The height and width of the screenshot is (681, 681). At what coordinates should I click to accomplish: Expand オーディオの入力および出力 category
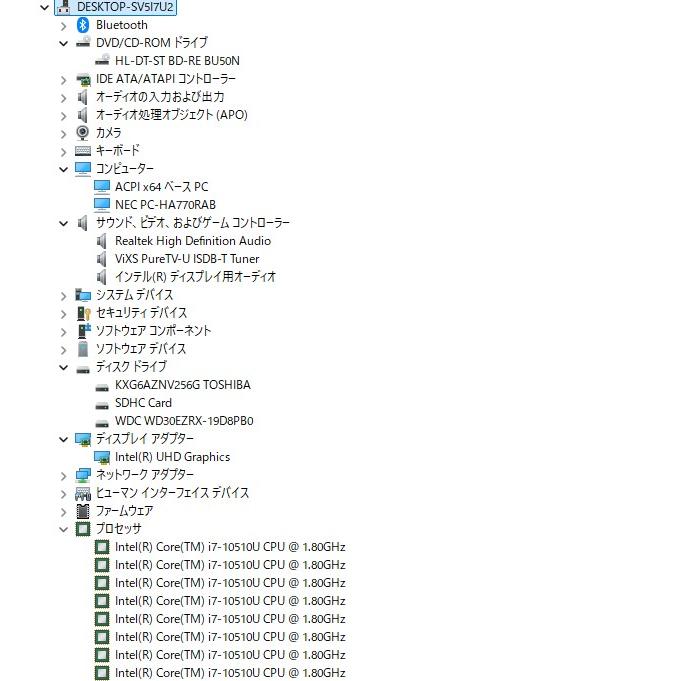point(63,98)
